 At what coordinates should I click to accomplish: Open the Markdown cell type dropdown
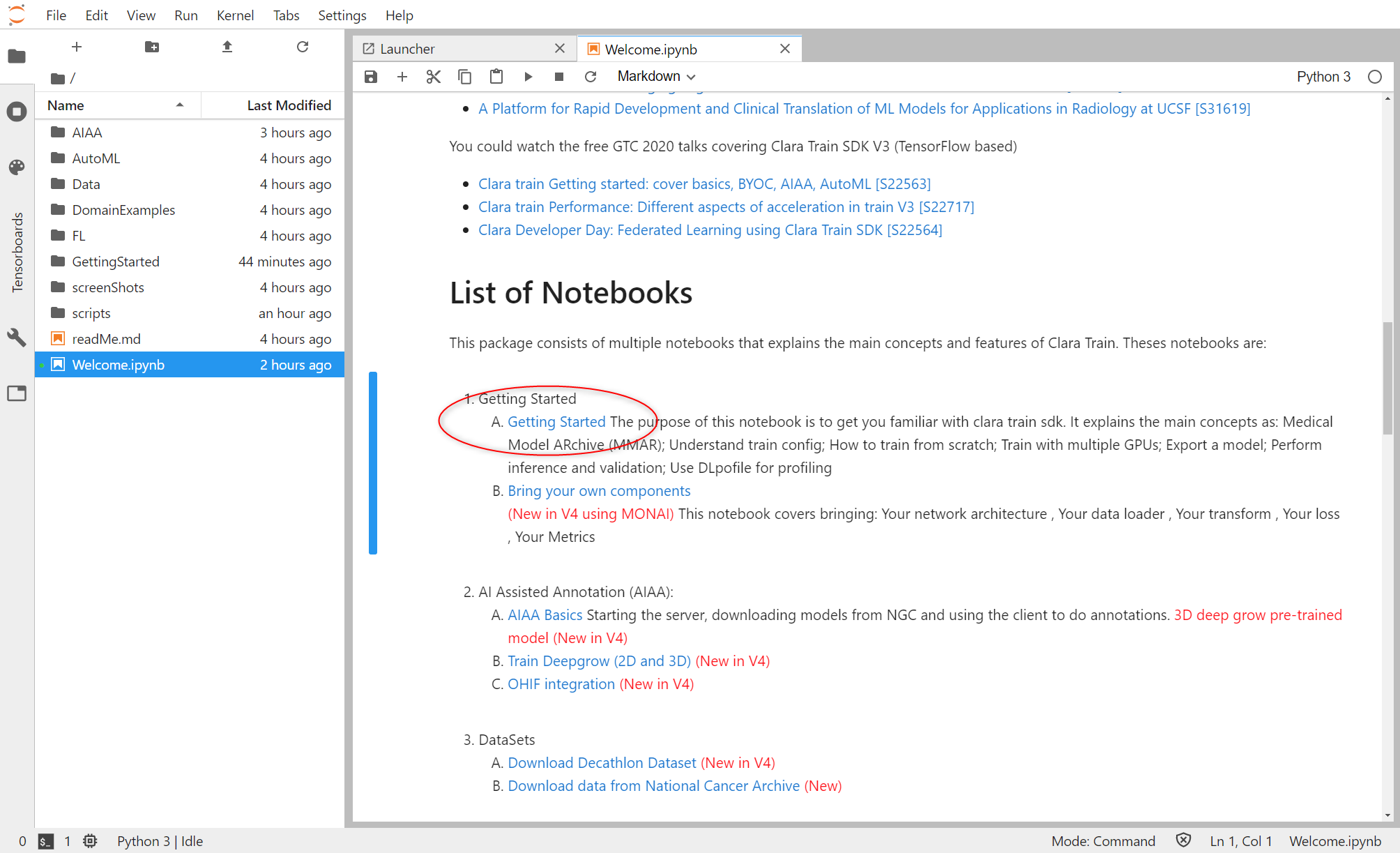coord(656,77)
